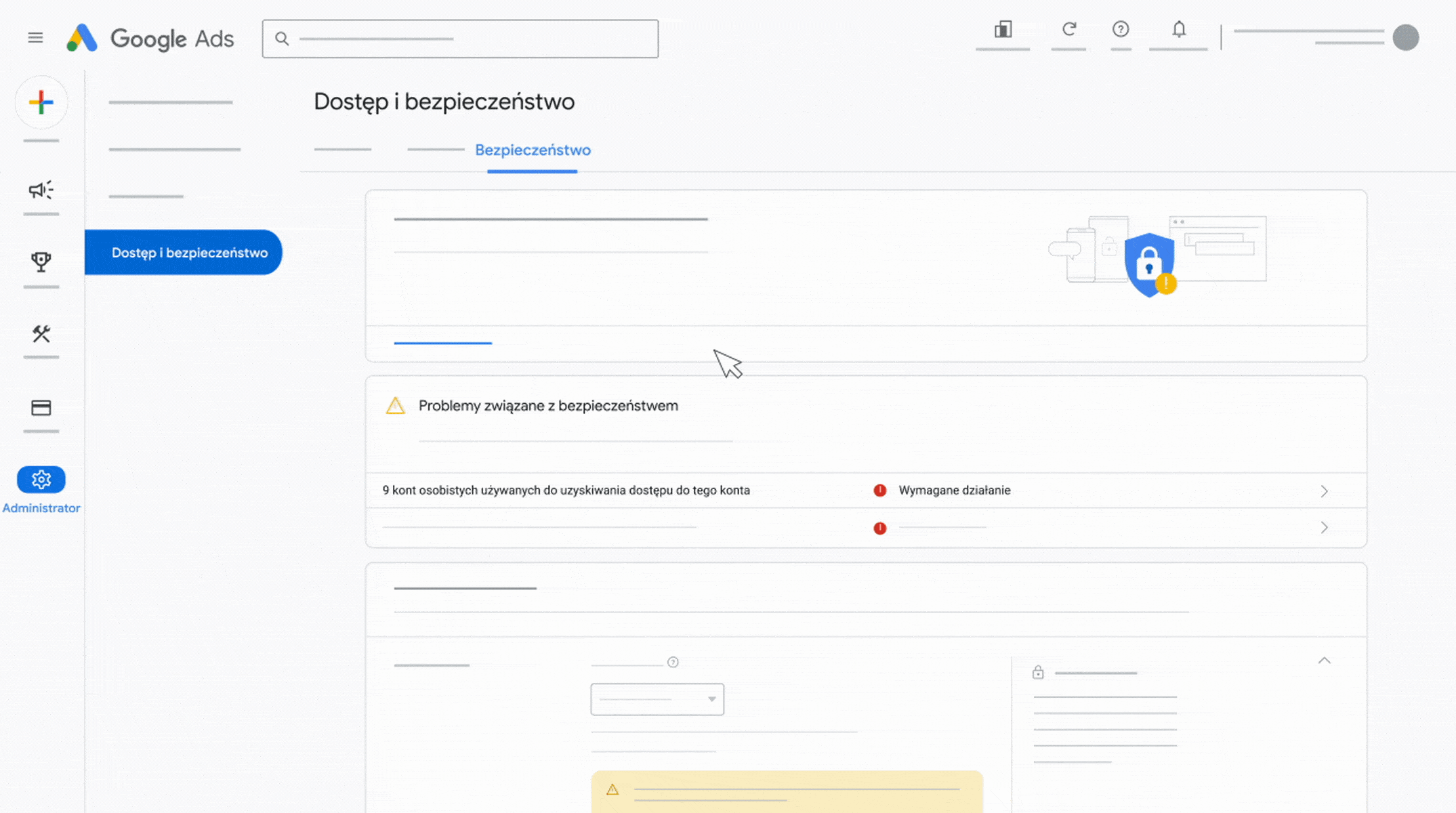Open the hamburger main menu
This screenshot has height=813, width=1456.
35,38
